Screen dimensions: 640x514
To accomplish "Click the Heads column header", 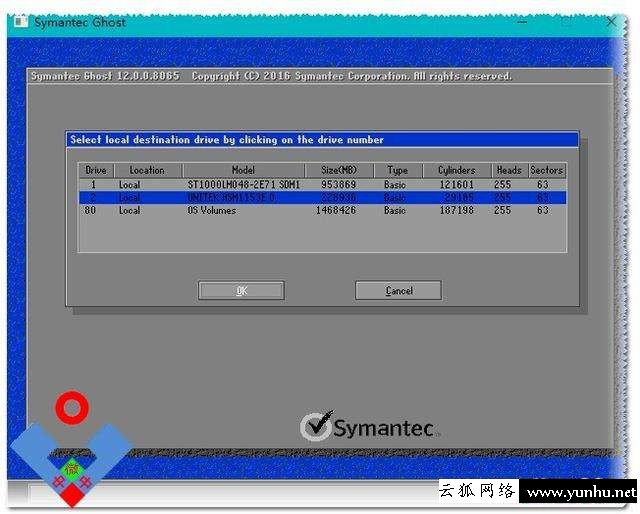I will pos(509,170).
